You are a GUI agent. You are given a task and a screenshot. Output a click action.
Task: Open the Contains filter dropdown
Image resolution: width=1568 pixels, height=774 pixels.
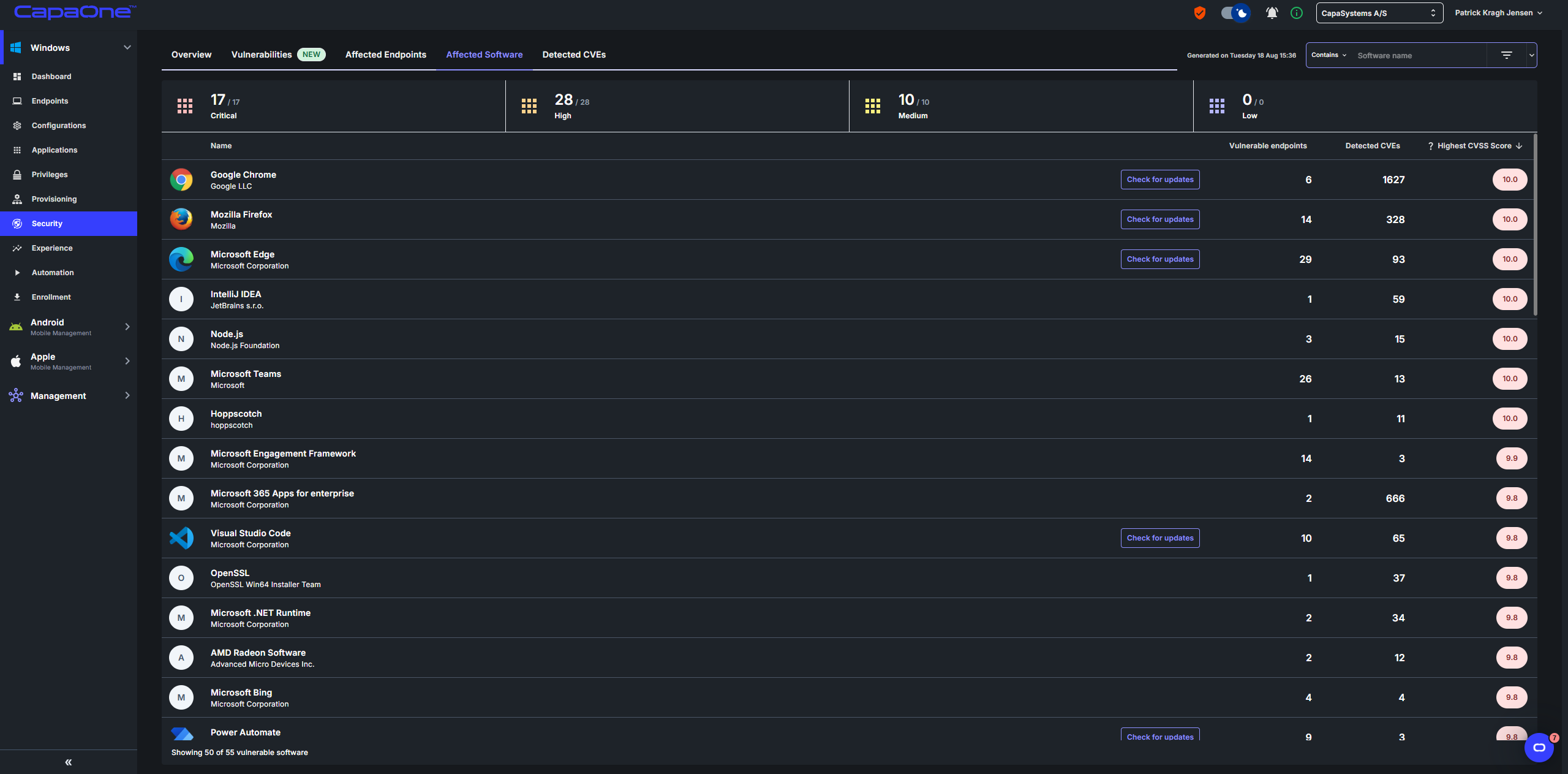click(1329, 55)
